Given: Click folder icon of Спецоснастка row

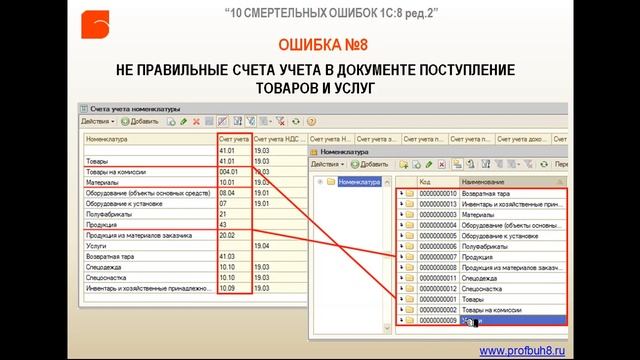Looking at the screenshot, I should 410,289.
